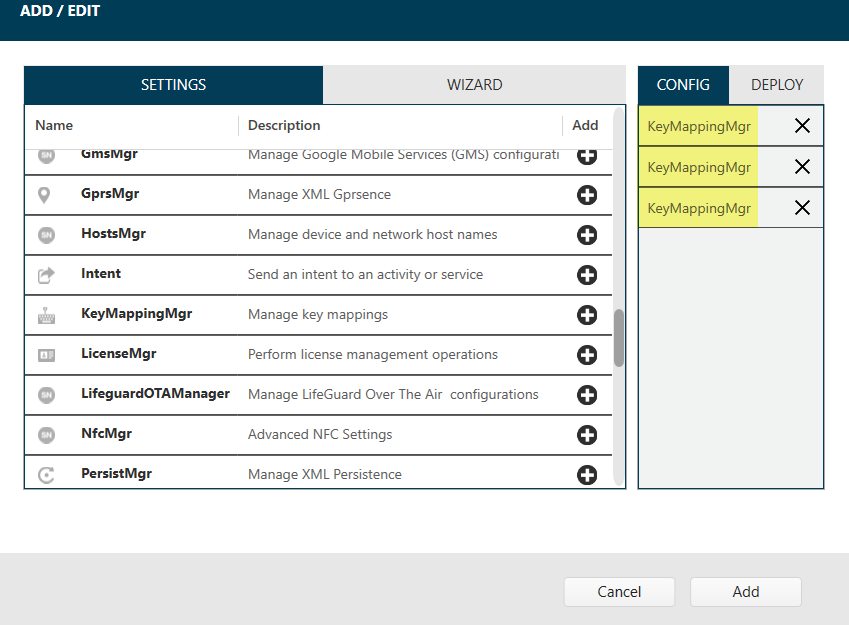Click the Add button at bottom
849x625 pixels.
point(745,592)
